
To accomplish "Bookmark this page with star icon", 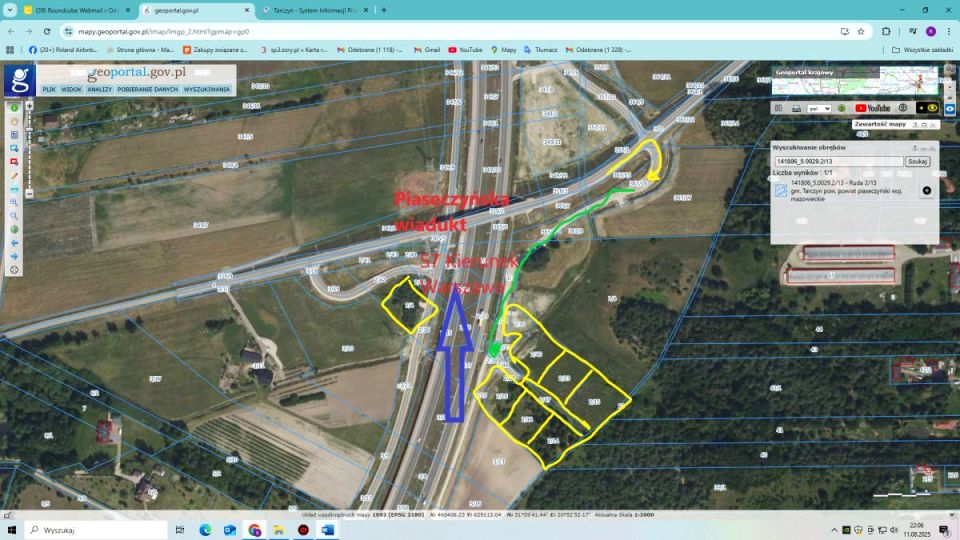I will [861, 31].
